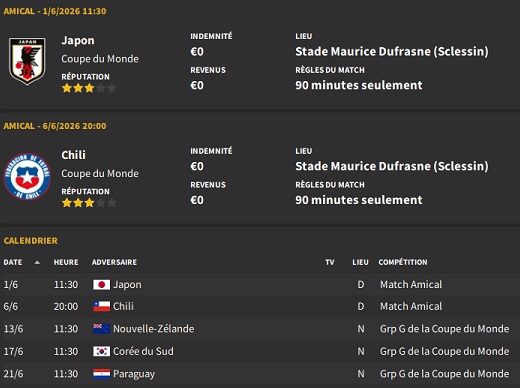The height and width of the screenshot is (388, 520).
Task: Toggle the DATE column sort arrow
Action: coord(37,263)
